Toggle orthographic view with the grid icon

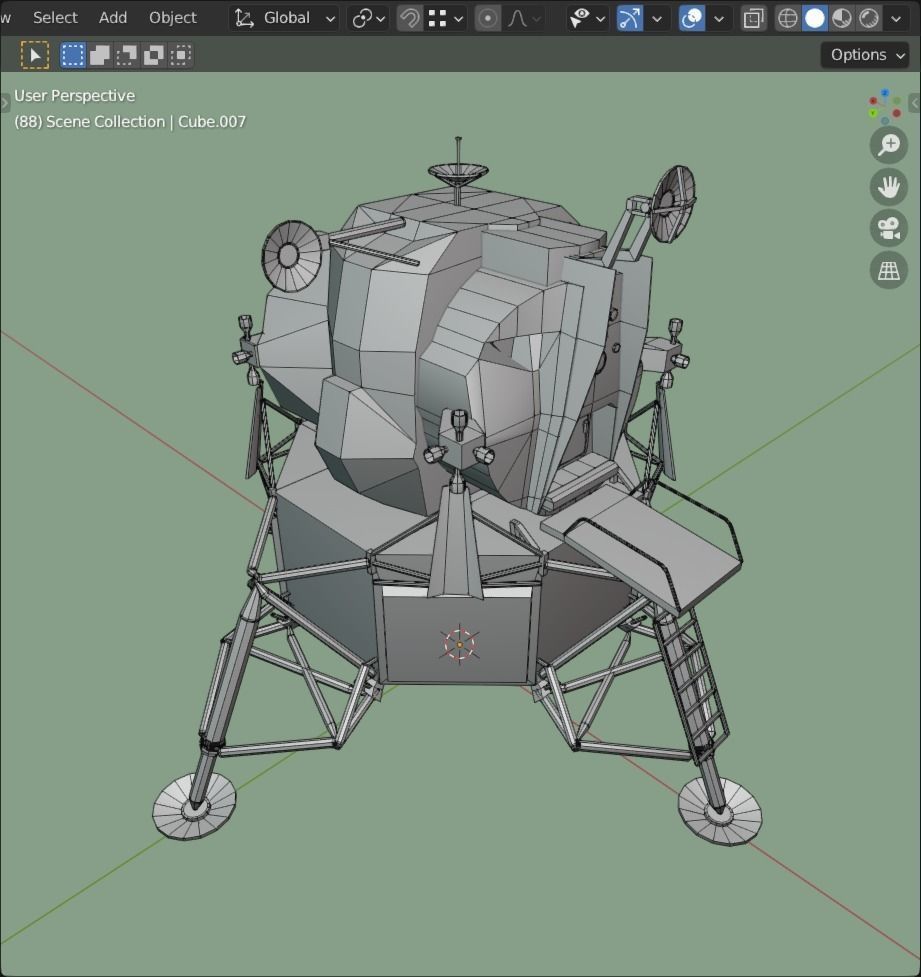[888, 269]
